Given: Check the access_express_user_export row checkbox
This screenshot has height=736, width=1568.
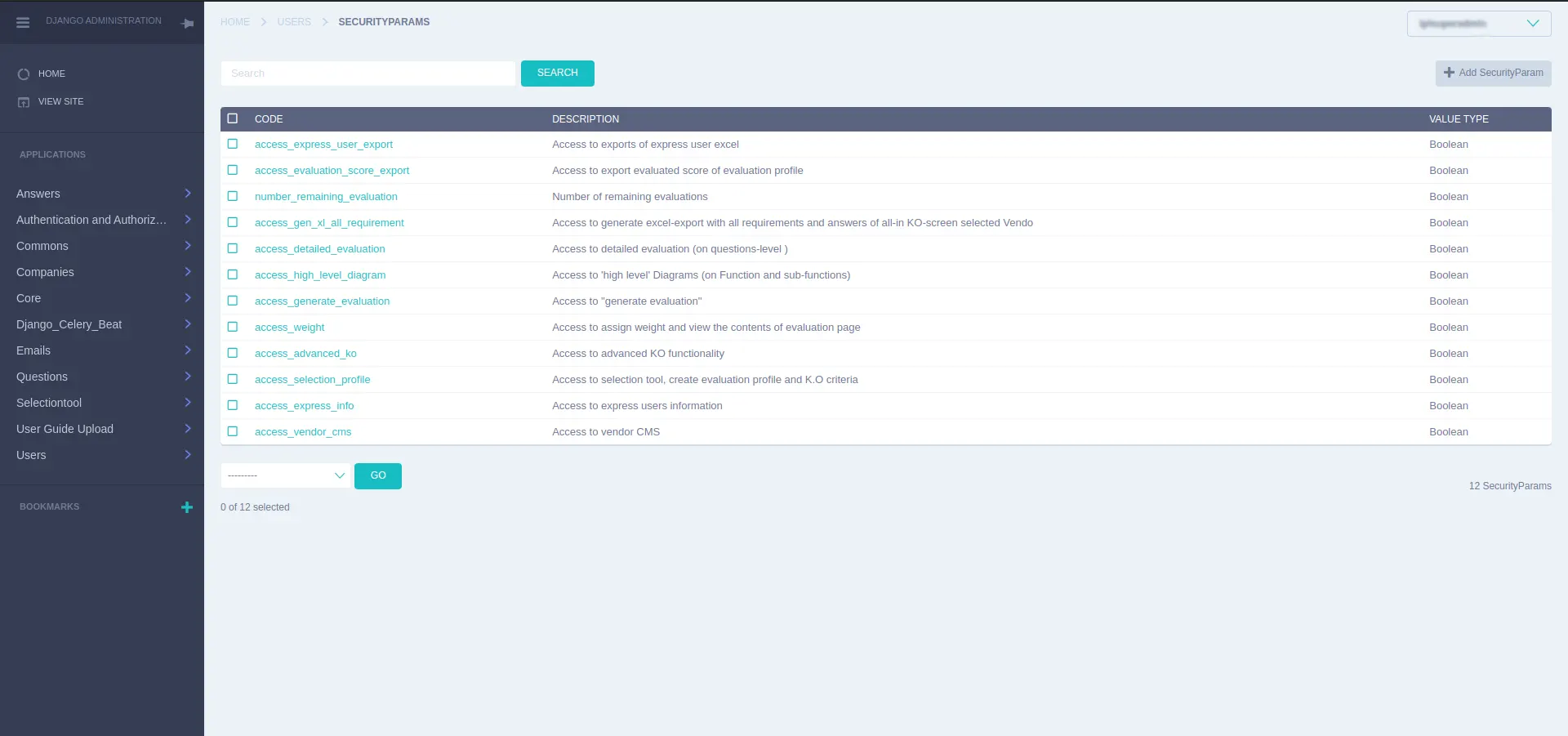Looking at the screenshot, I should pos(233,144).
